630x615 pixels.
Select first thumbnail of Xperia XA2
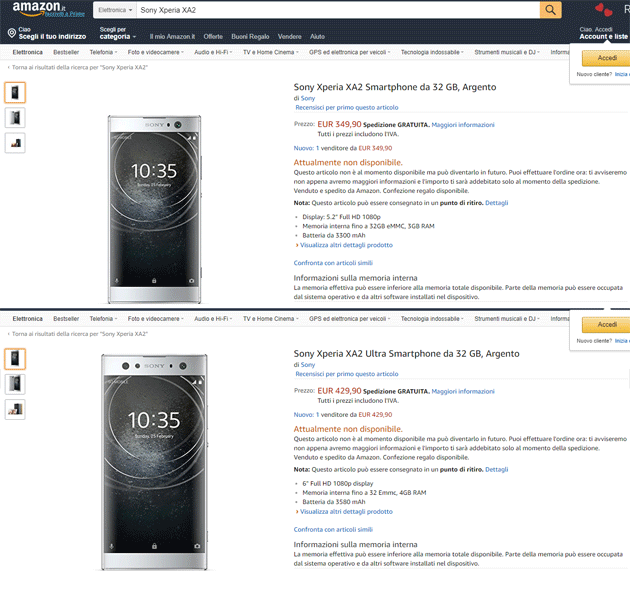pyautogui.click(x=15, y=93)
